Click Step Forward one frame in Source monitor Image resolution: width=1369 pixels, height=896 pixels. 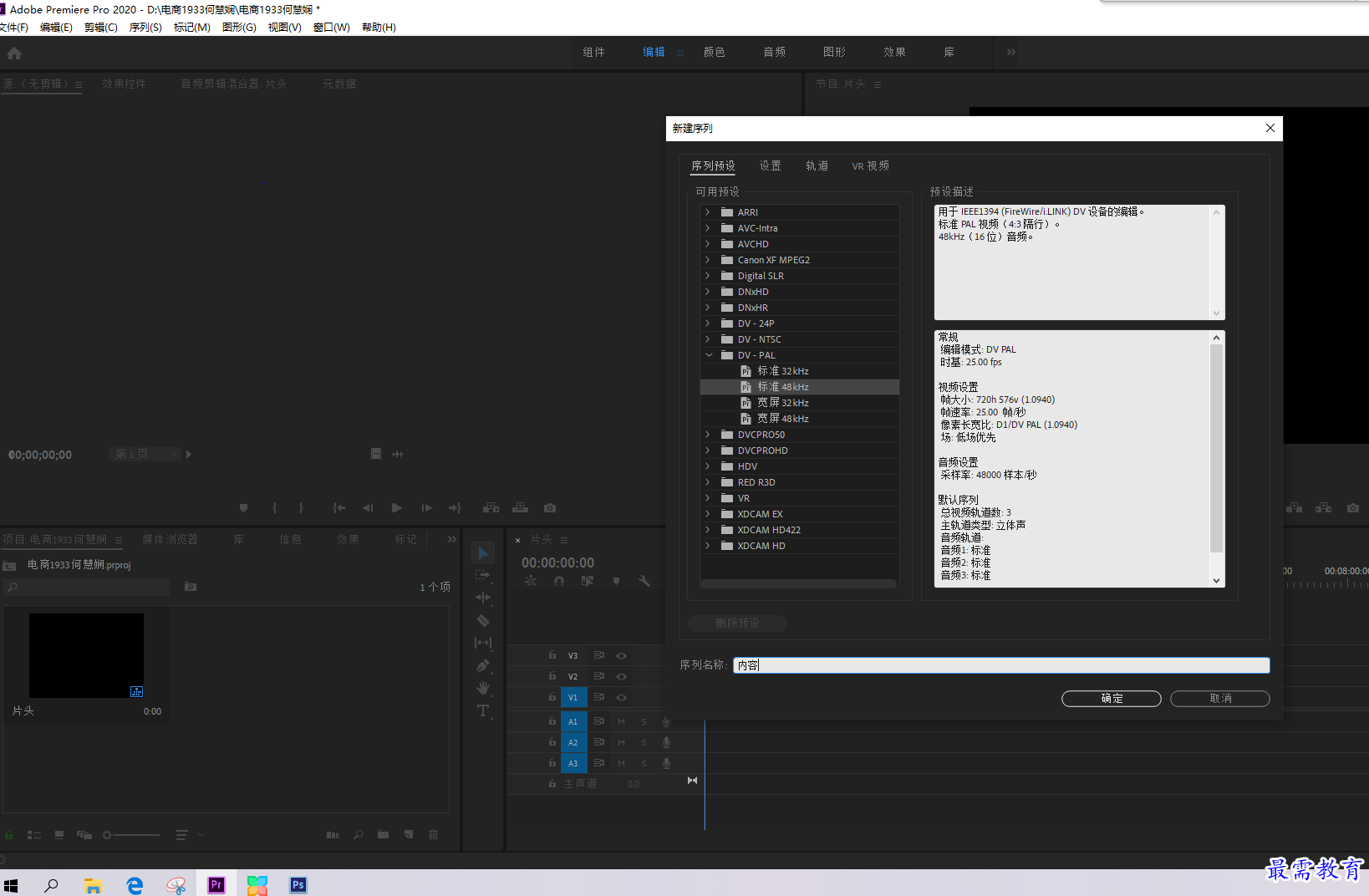click(x=426, y=507)
